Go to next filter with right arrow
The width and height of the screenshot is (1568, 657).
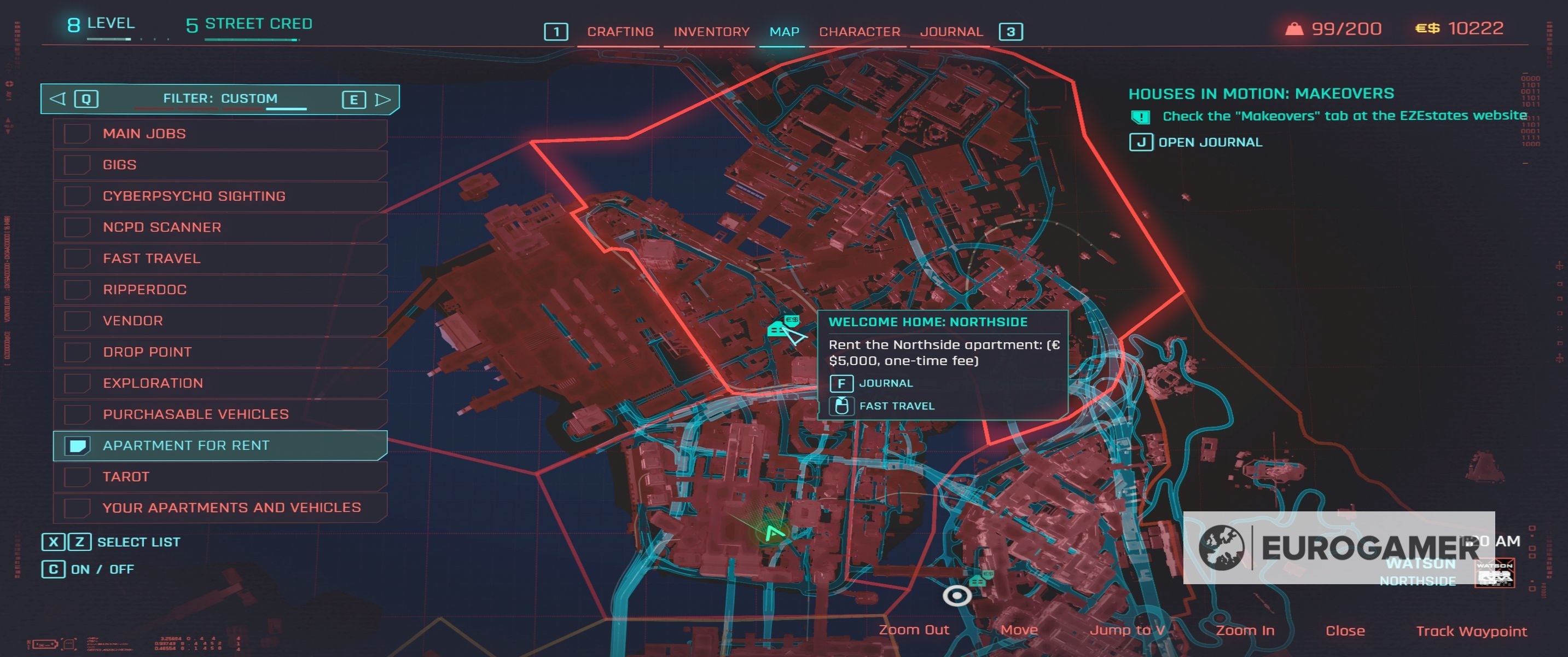(382, 99)
